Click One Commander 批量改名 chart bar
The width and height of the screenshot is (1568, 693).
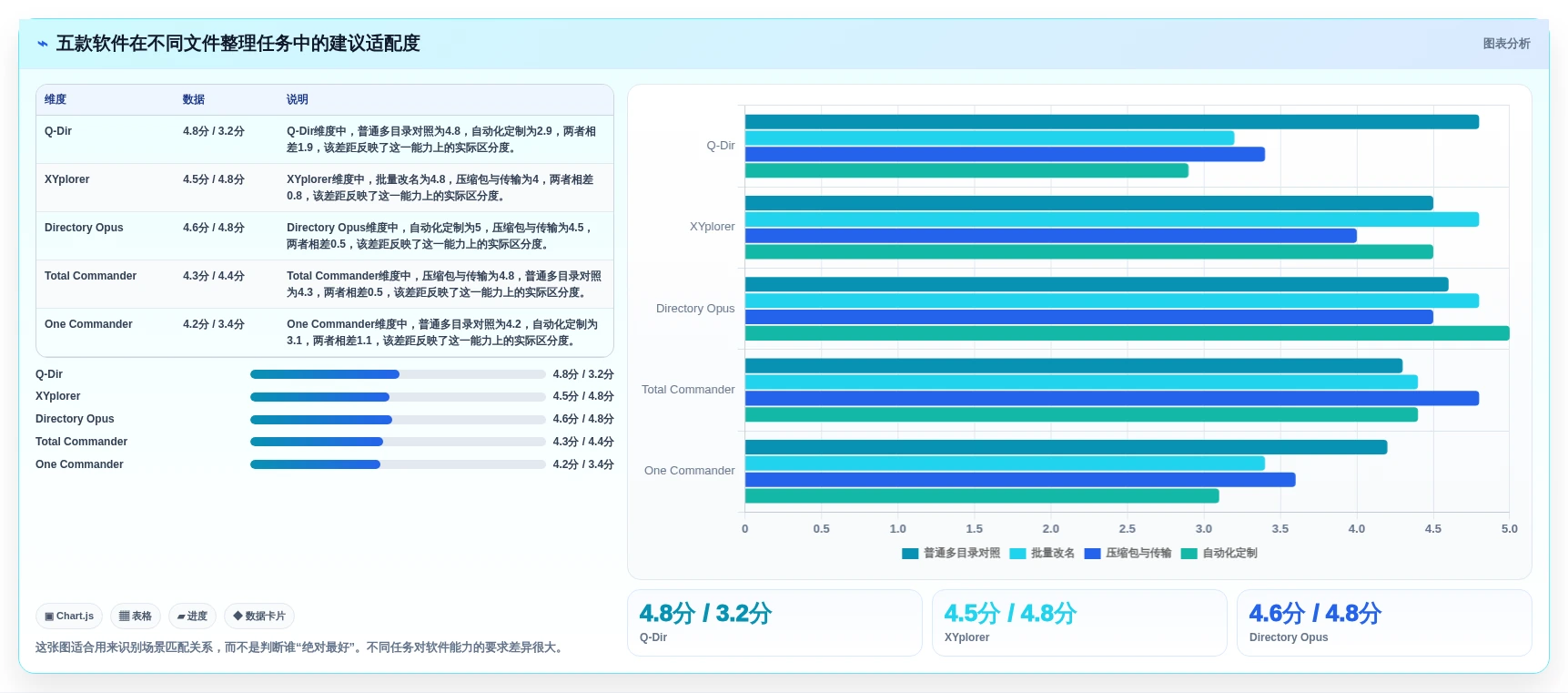pyautogui.click(x=1005, y=464)
